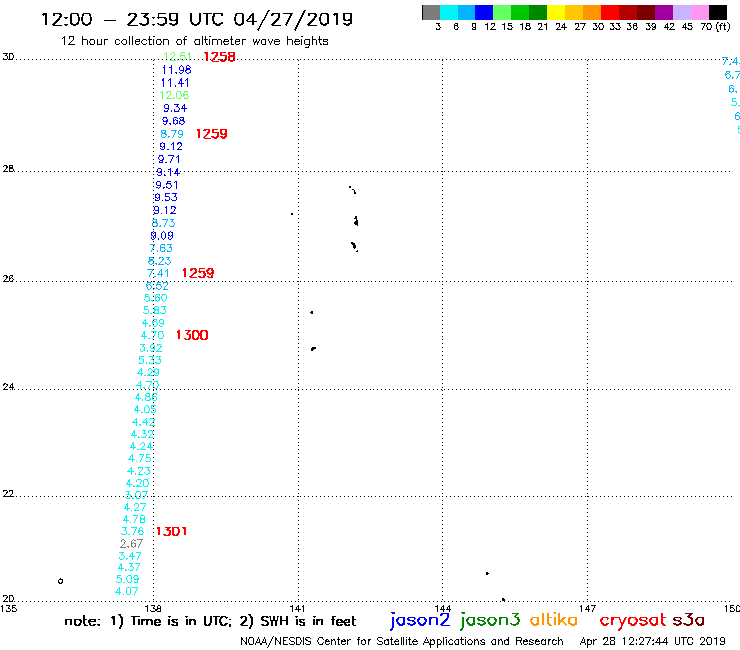Click the 'jason2' satellite legend label
This screenshot has width=740, height=650.
[420, 620]
